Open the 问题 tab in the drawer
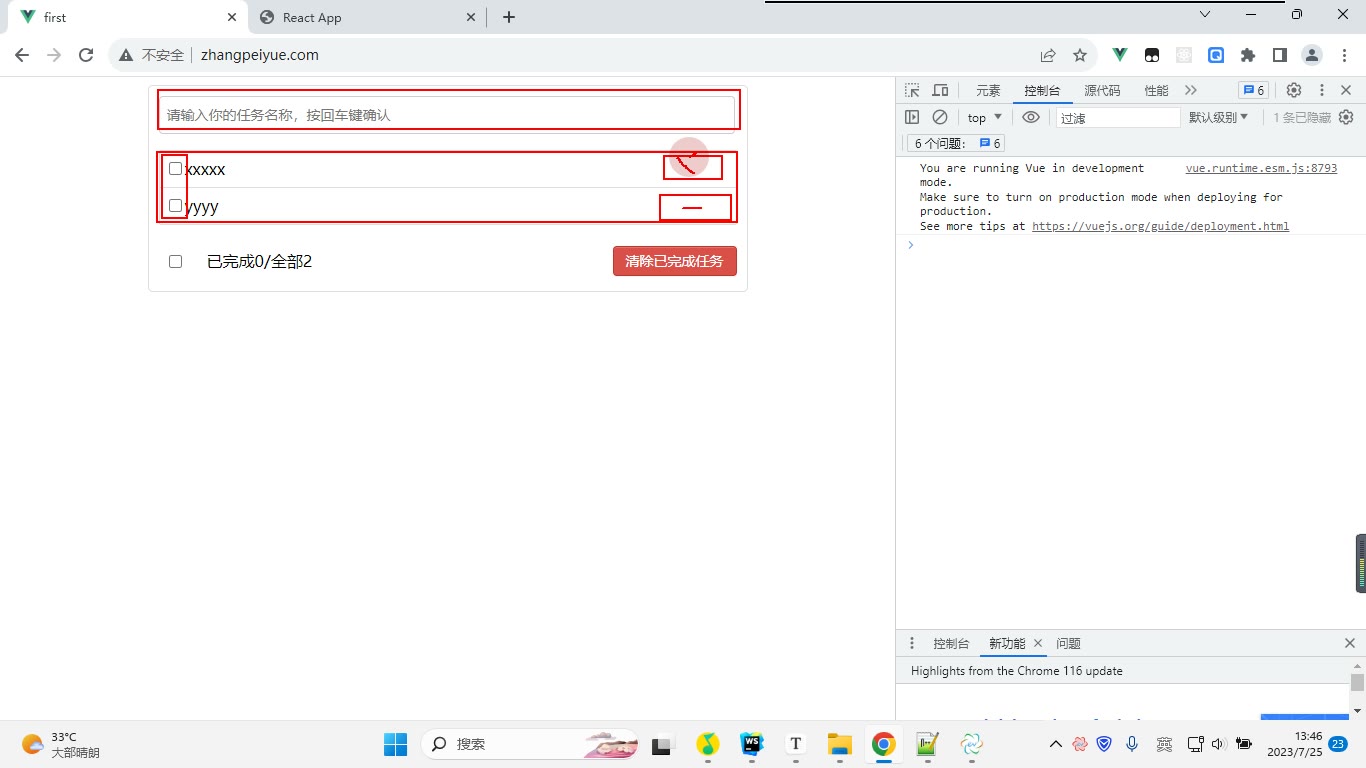Viewport: 1366px width, 768px height. (1068, 643)
